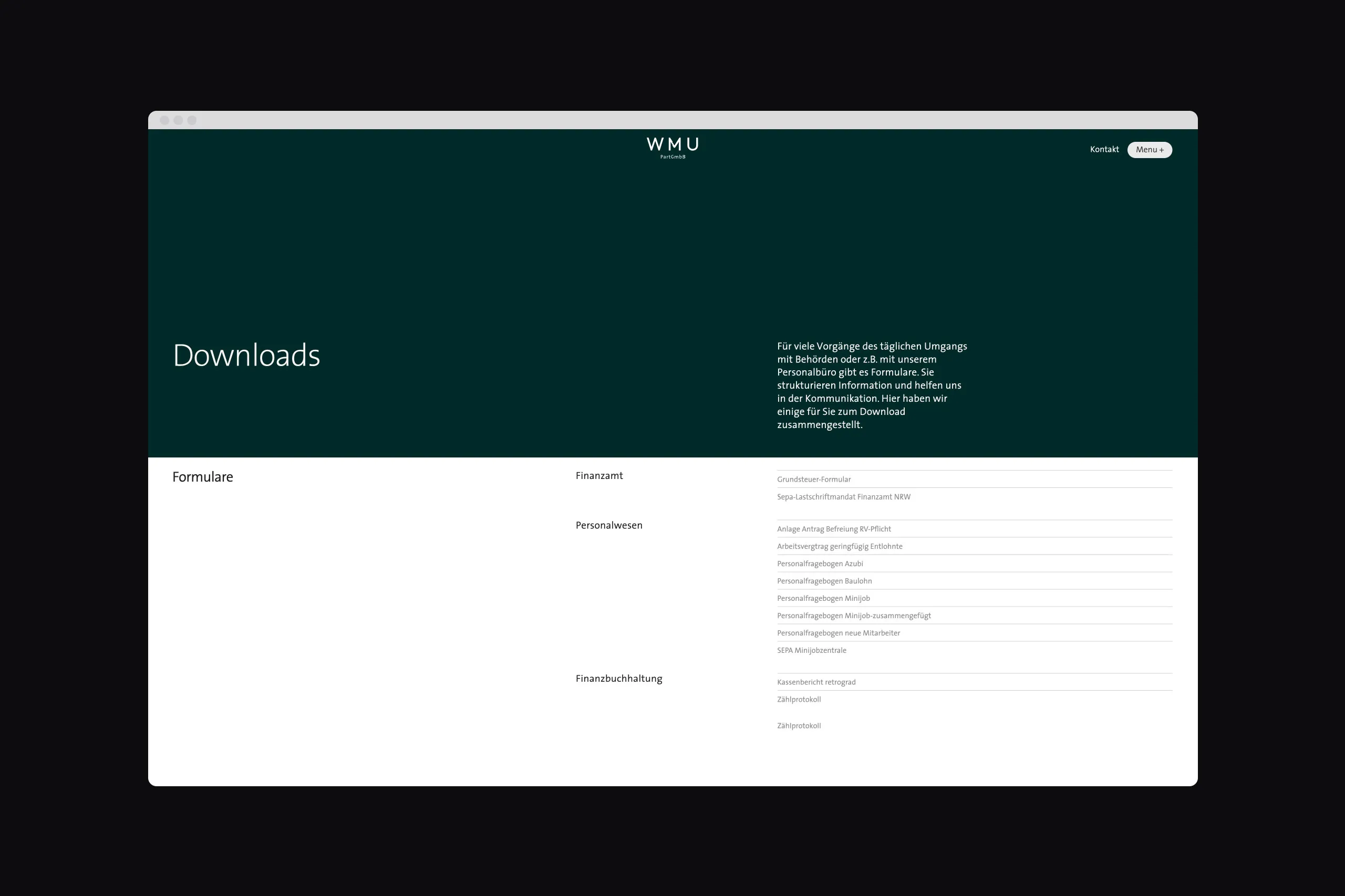The width and height of the screenshot is (1345, 896).
Task: Download Arbeitsvertrag geringfügig Entlohnte form
Action: pyautogui.click(x=839, y=546)
